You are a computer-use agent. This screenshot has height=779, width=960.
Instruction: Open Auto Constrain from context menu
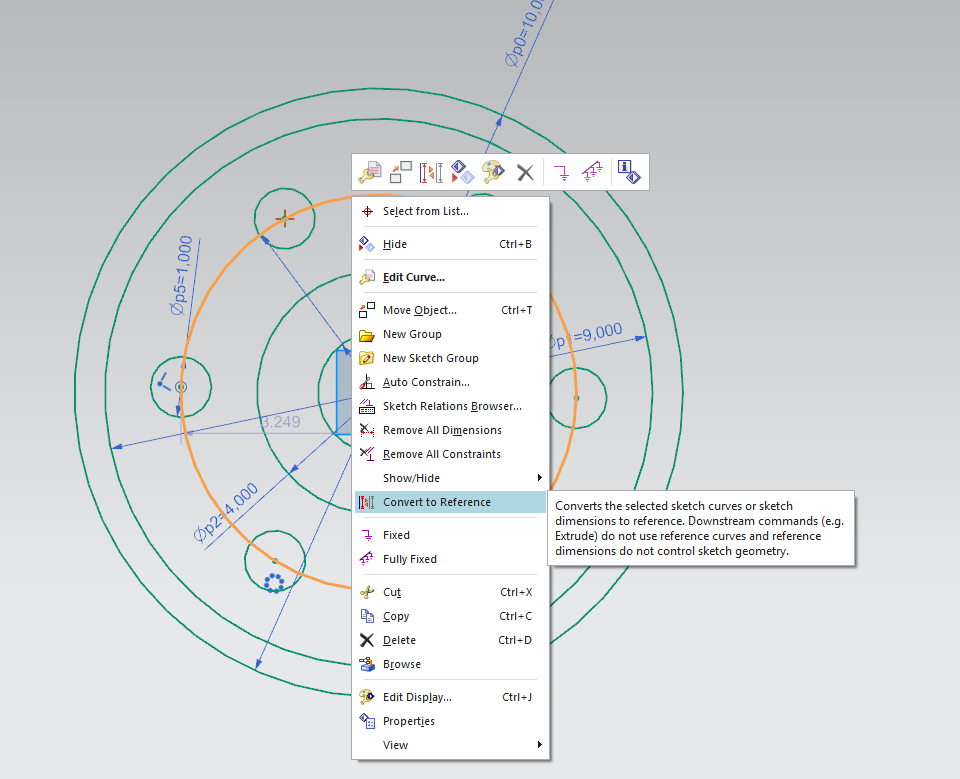click(x=426, y=382)
